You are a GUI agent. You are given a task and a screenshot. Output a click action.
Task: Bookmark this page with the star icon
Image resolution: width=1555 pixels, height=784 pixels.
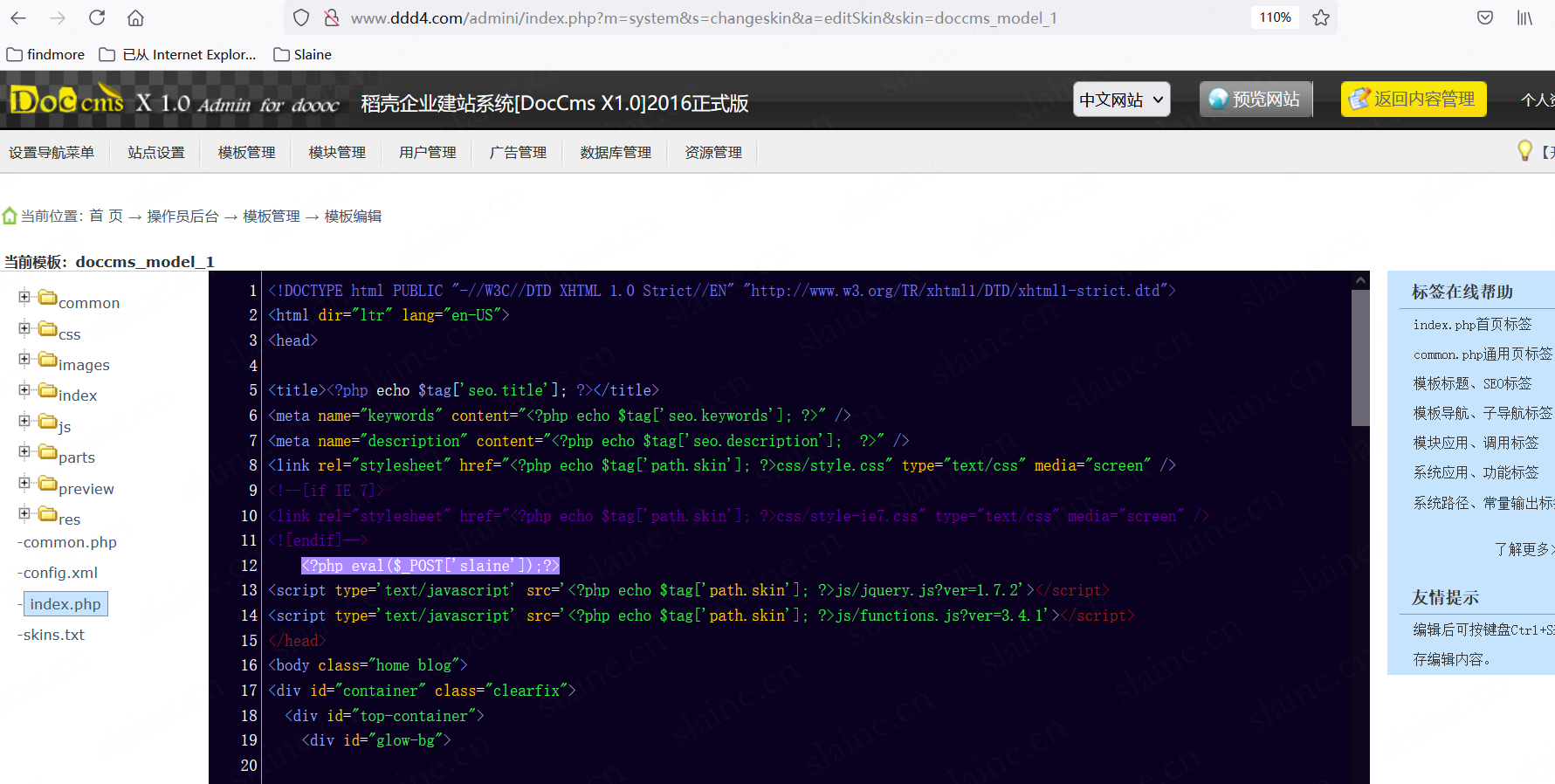tap(1321, 17)
